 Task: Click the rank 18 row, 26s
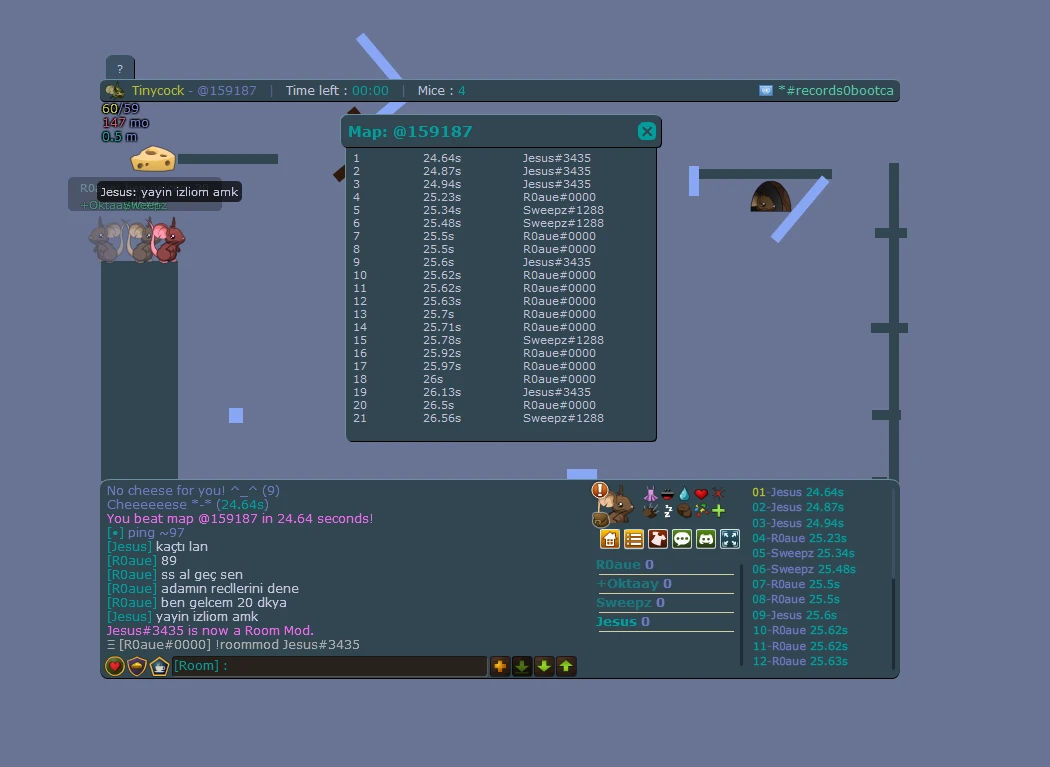tap(501, 378)
